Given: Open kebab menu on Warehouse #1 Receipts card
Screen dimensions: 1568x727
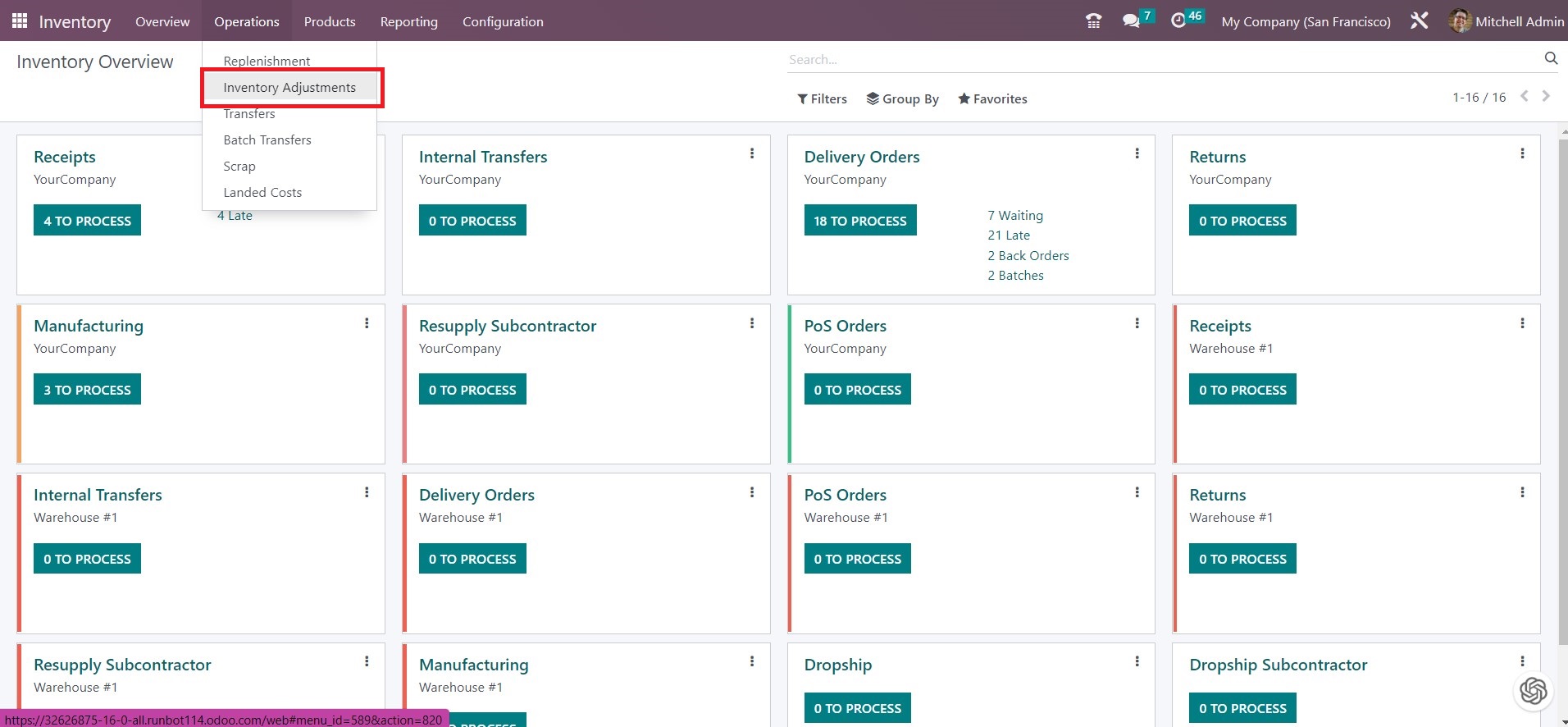Looking at the screenshot, I should (1523, 323).
